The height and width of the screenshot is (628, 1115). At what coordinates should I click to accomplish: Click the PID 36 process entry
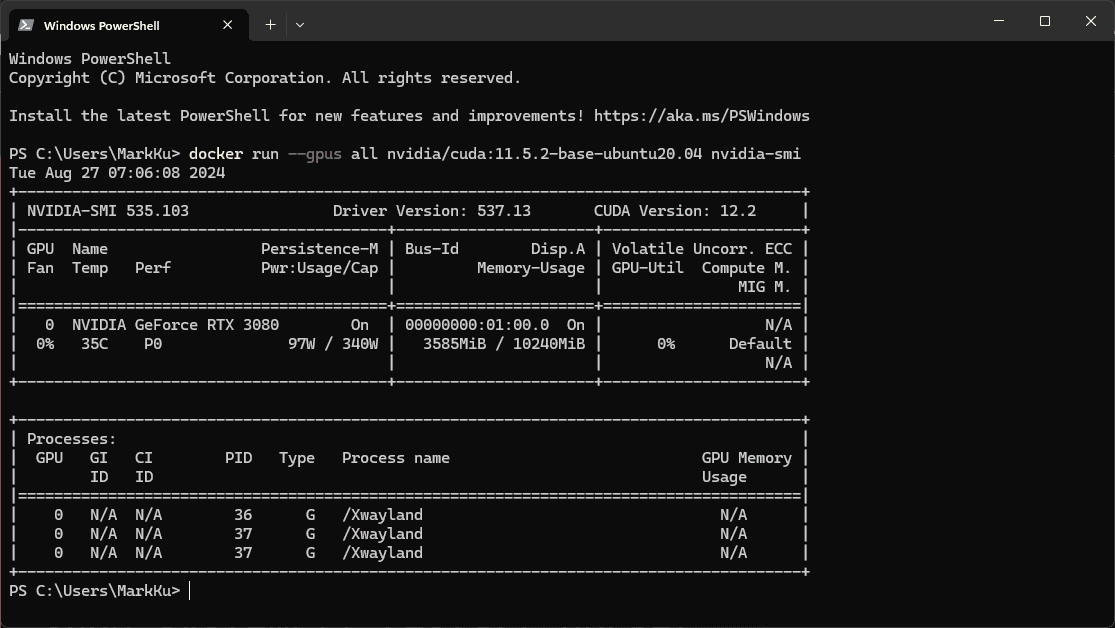(x=243, y=515)
